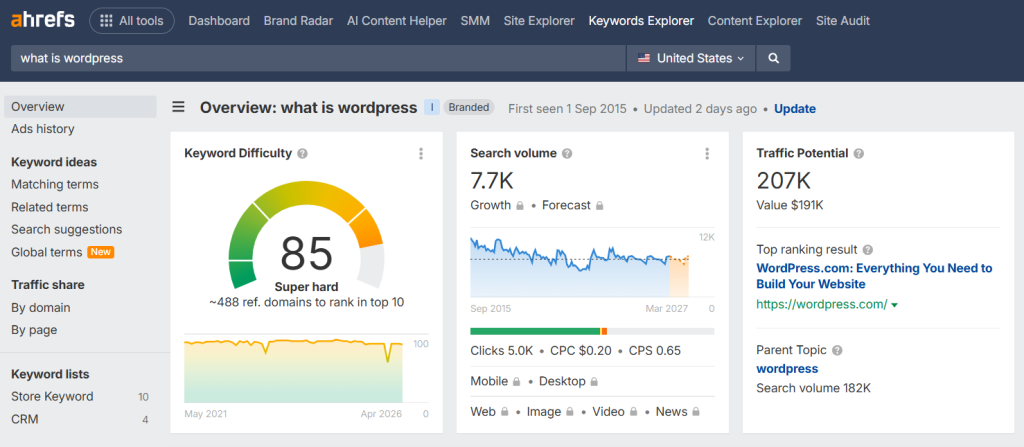Open Ads history in sidebar
This screenshot has height=447, width=1024.
[x=42, y=129]
